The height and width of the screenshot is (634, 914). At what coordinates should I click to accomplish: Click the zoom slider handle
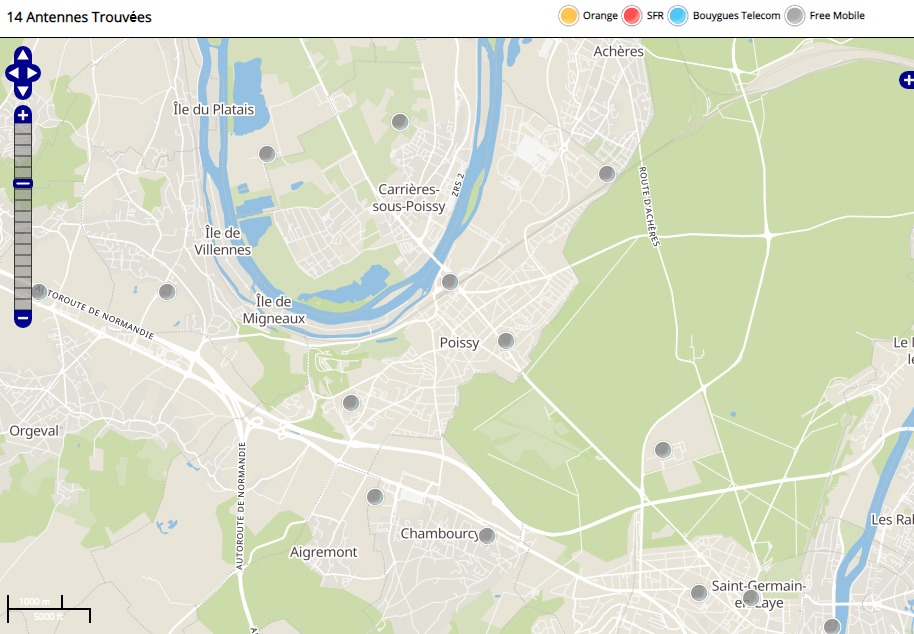click(x=23, y=183)
